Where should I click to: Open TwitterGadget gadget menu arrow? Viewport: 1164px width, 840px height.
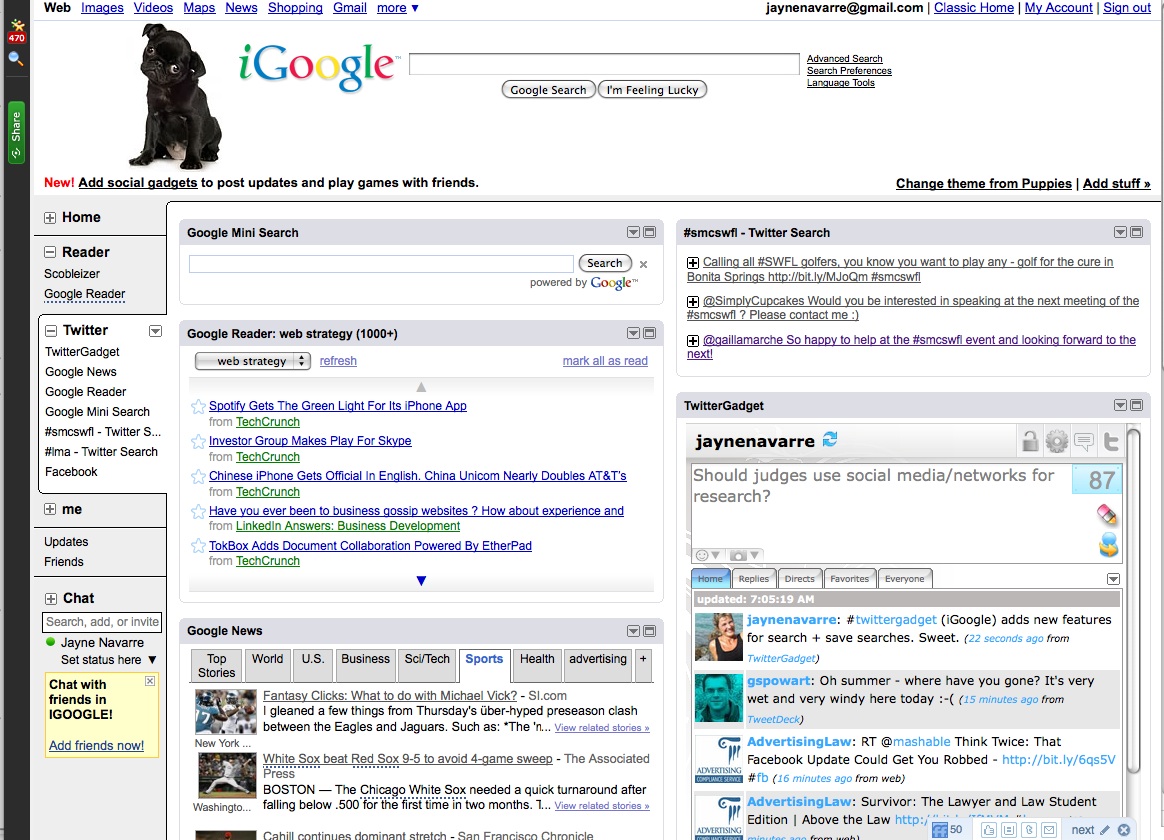(1120, 405)
